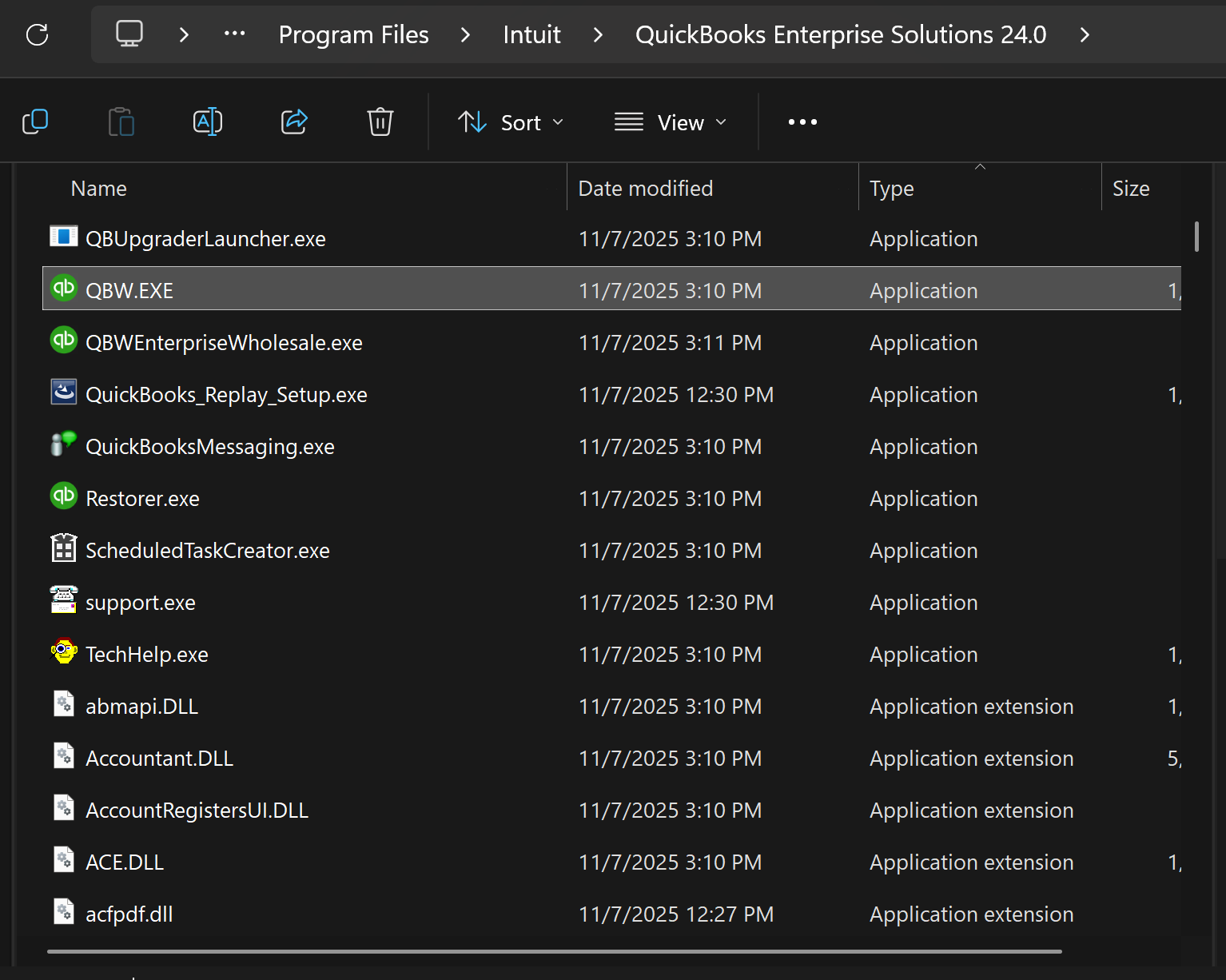Select Accountant.DLL file icon

64,755
